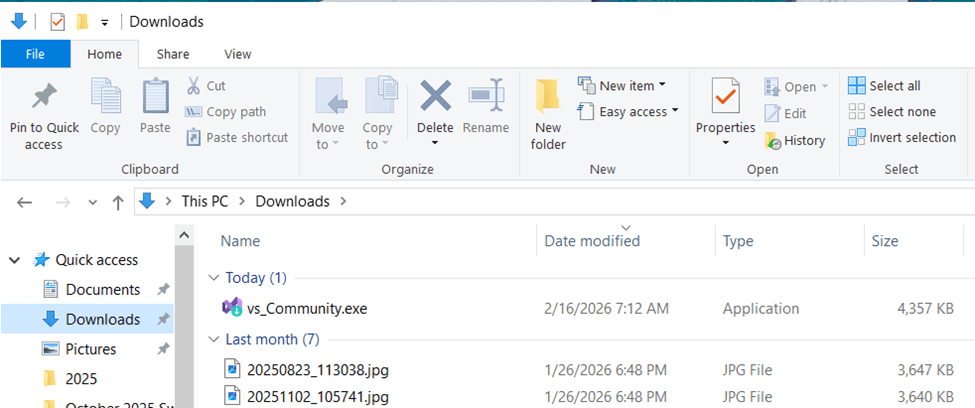Screen dimensions: 975x408
Task: Click the Paste clipboard icon
Action: coord(155,98)
